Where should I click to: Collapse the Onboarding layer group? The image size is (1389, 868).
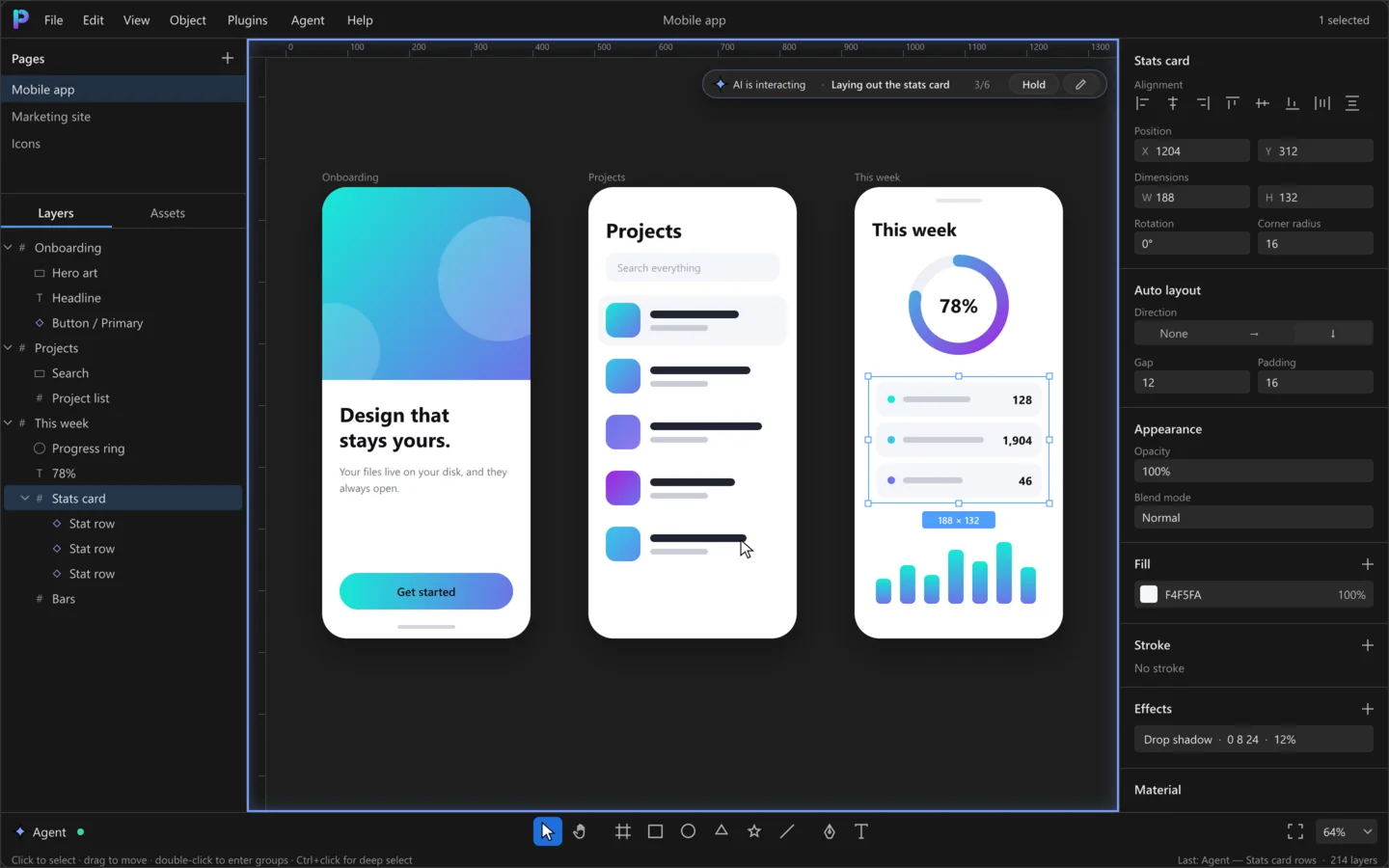coord(9,248)
